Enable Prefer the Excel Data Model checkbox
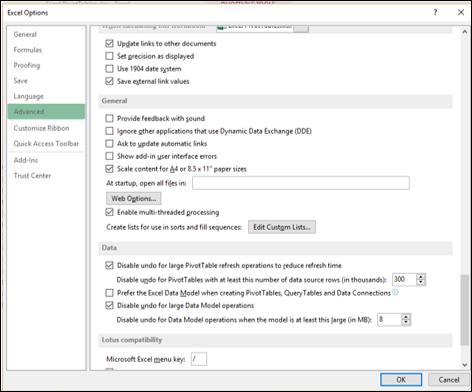The width and height of the screenshot is (472, 392). (109, 293)
